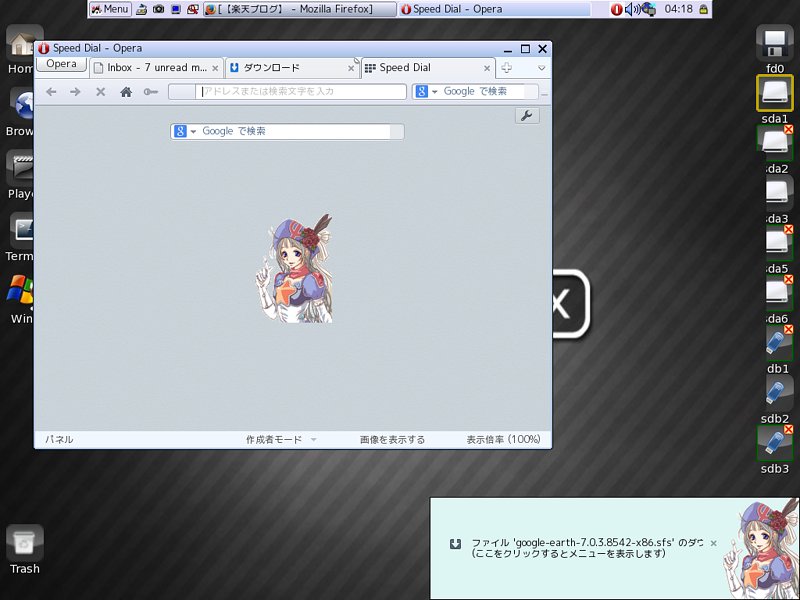Open the Opera main menu button
This screenshot has height=600, width=800.
61,64
